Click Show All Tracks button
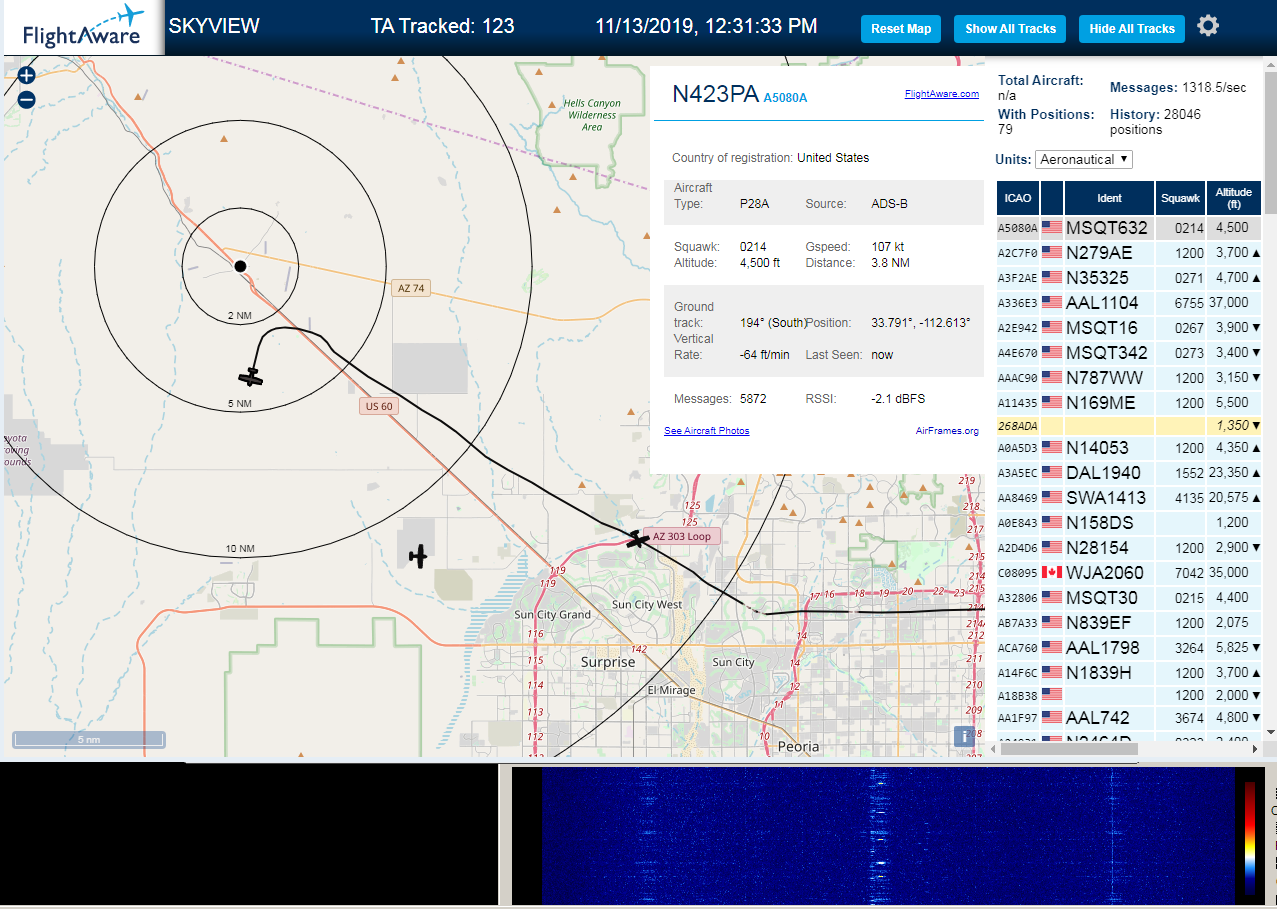1277x909 pixels. point(1010,29)
